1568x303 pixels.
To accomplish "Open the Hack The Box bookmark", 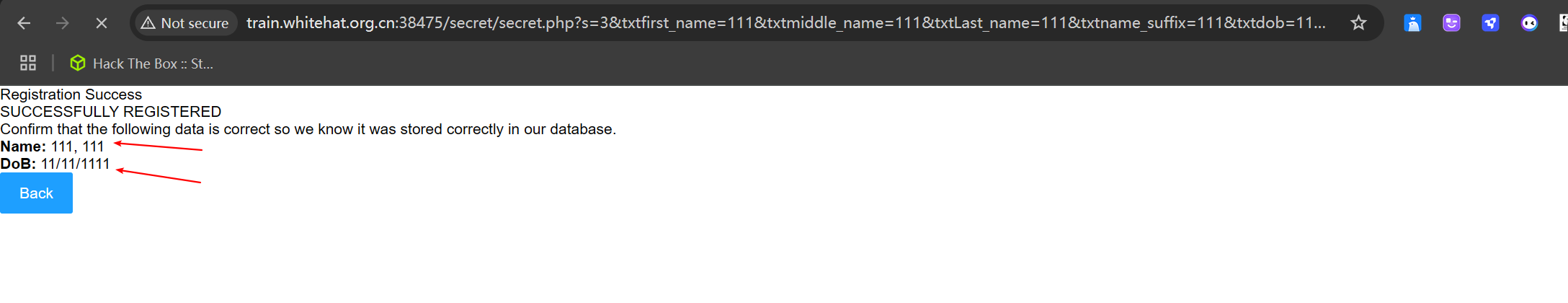I will pyautogui.click(x=141, y=63).
